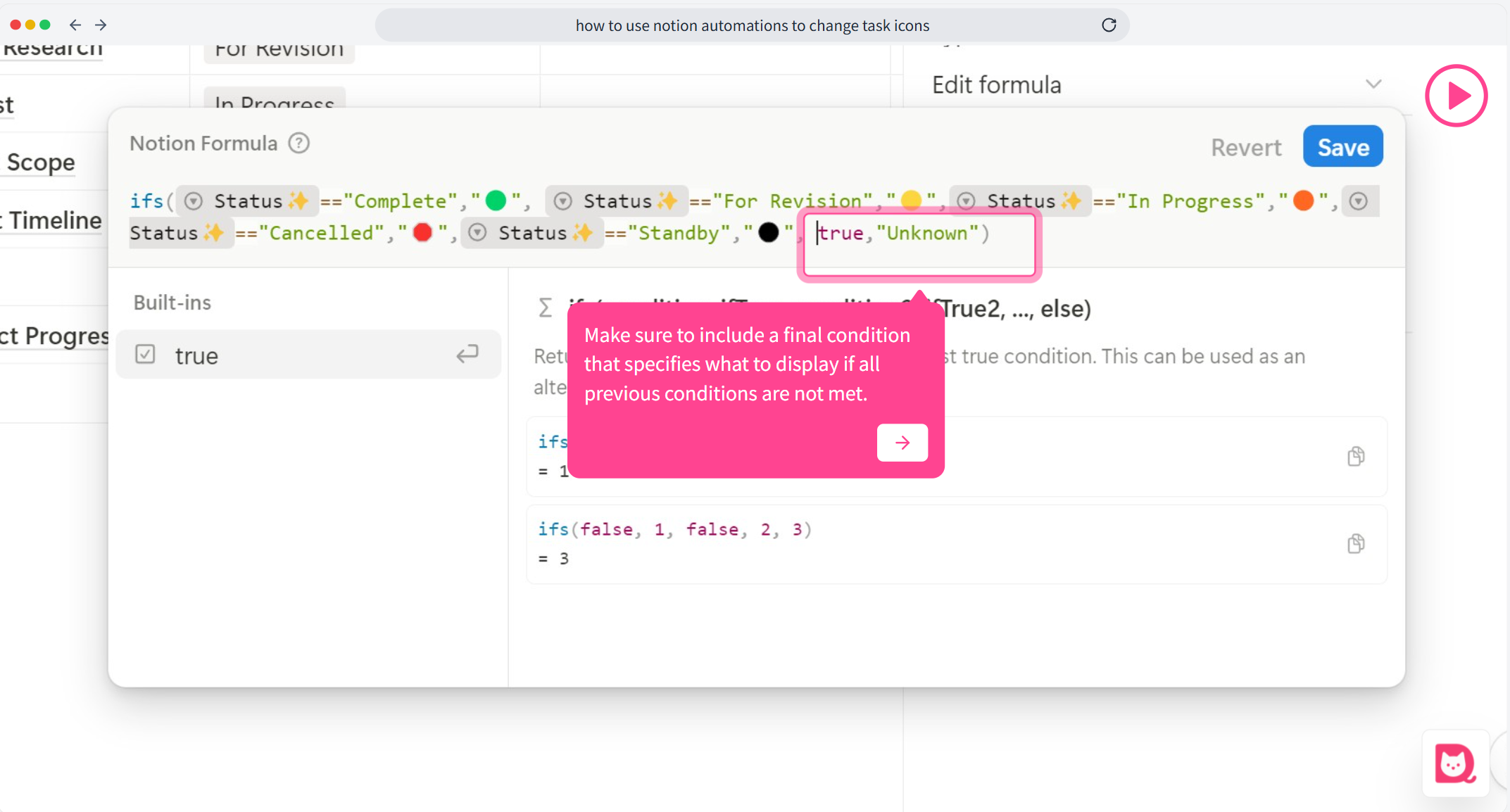Click the browser address bar

752,25
